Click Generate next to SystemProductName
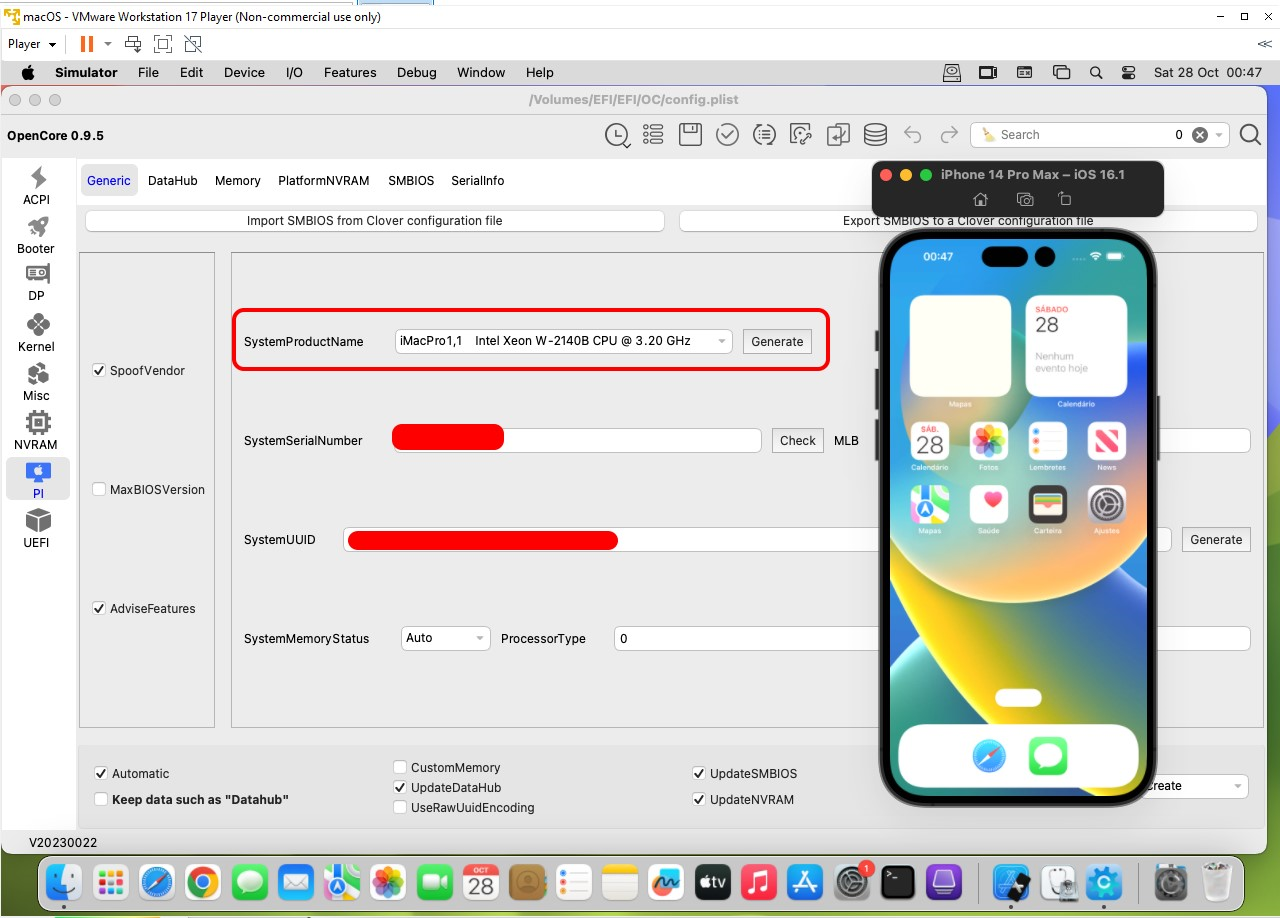1280x918 pixels. click(776, 342)
